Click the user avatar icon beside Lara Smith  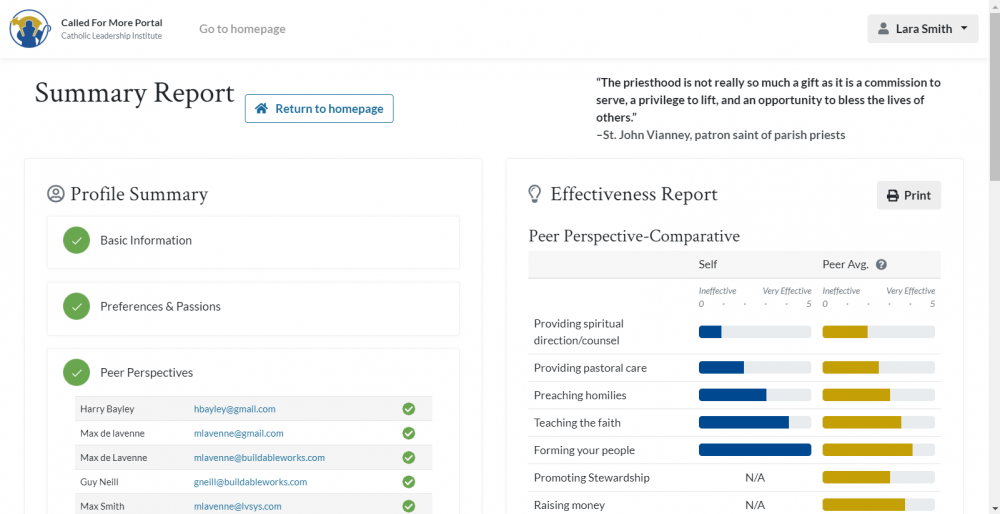[x=883, y=29]
